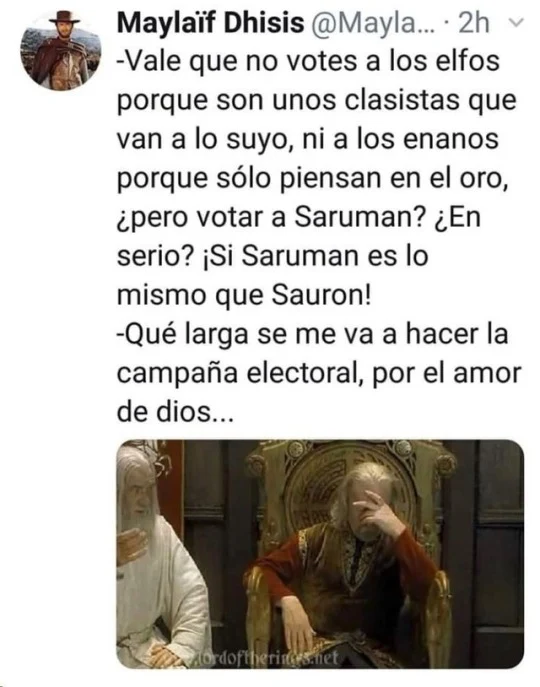
Task: Select the final text line 'de dios...'
Action: click(x=175, y=412)
